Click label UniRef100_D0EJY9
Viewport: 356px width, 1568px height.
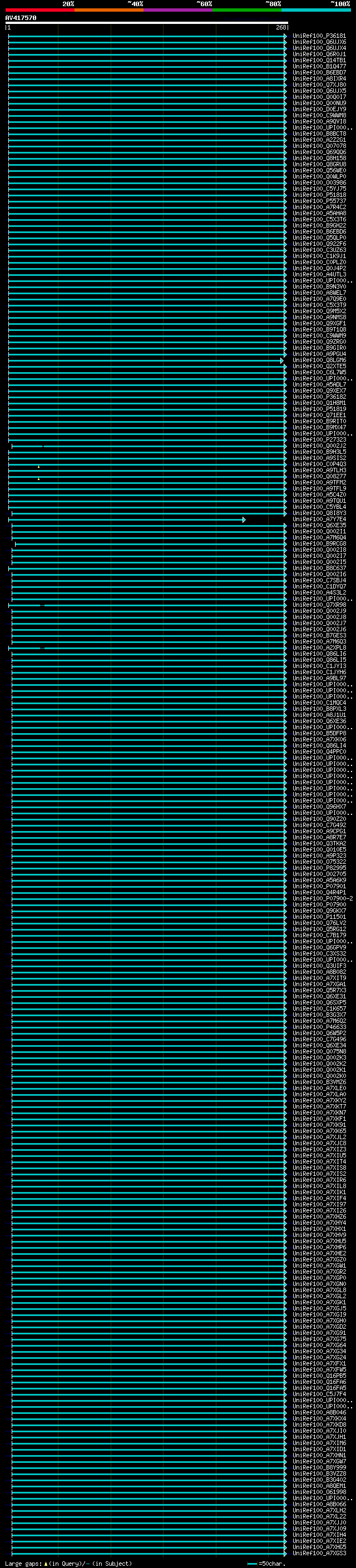(319, 110)
